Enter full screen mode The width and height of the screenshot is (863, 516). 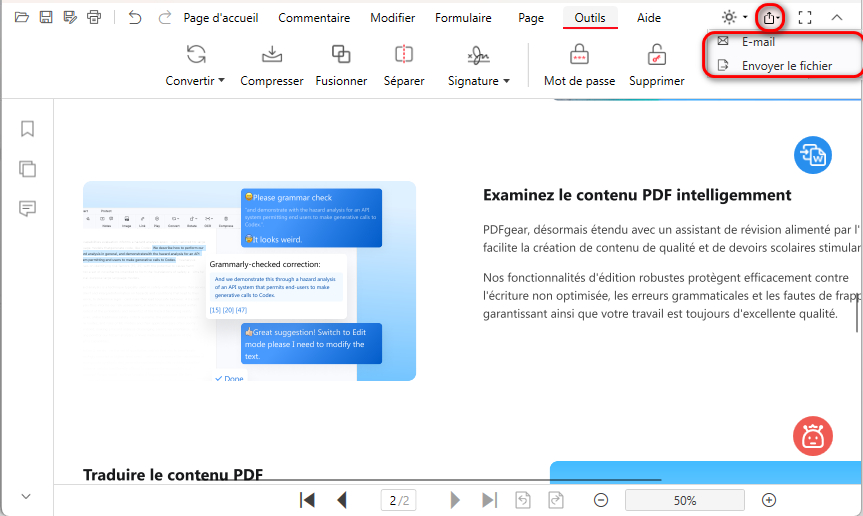(805, 18)
